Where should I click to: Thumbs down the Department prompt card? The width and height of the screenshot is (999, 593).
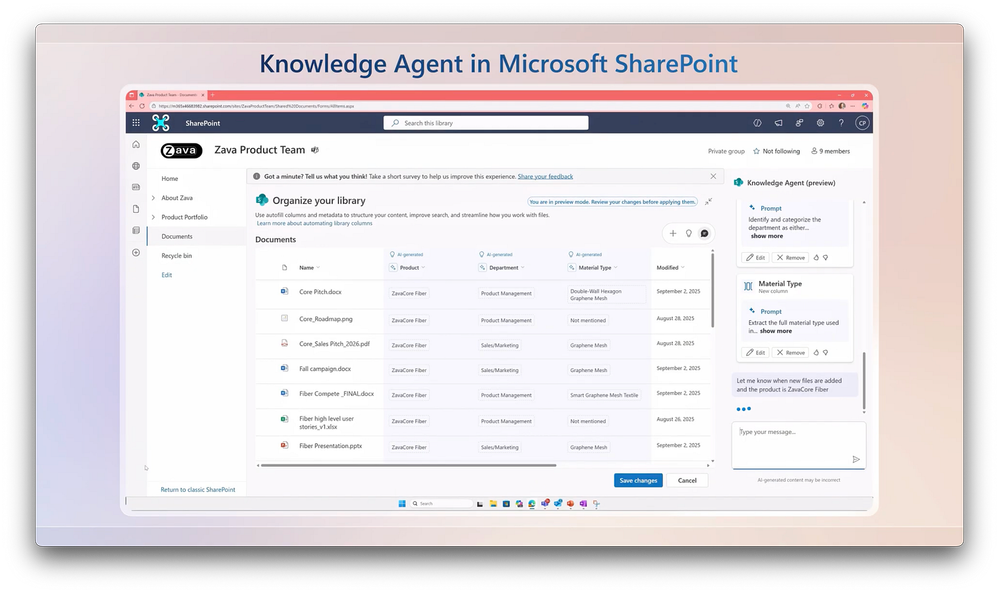826,258
